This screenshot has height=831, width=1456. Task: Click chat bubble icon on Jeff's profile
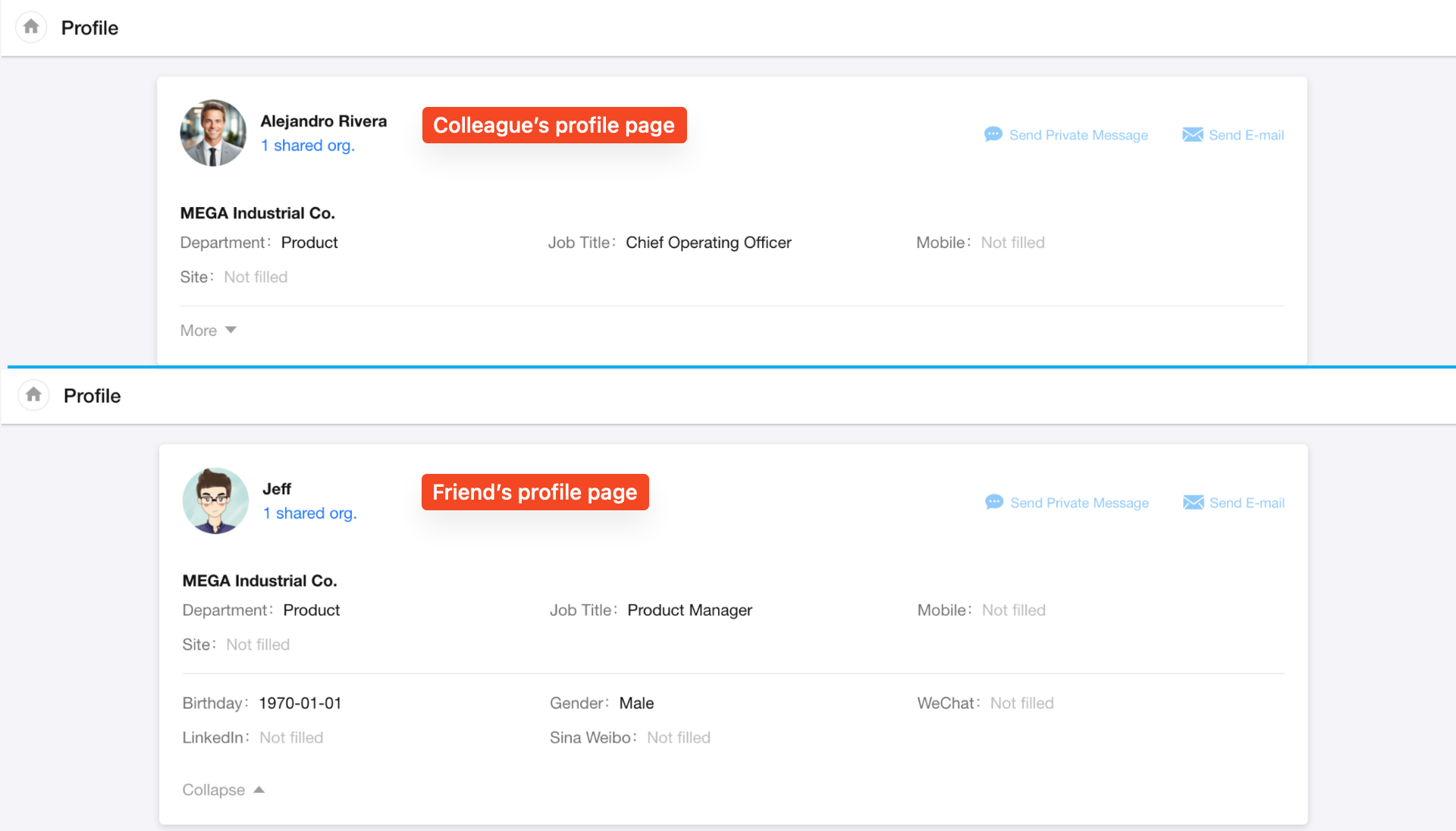coord(993,503)
